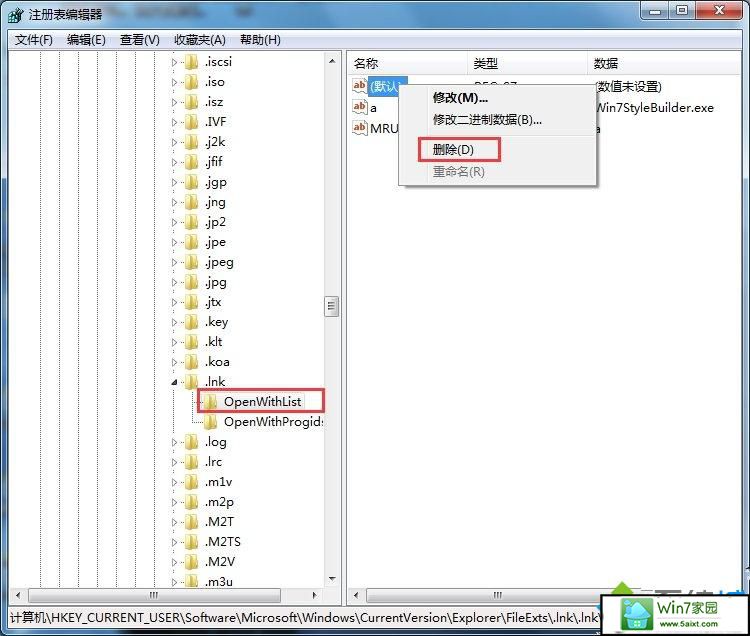Select the .m3u key label

pos(219,581)
